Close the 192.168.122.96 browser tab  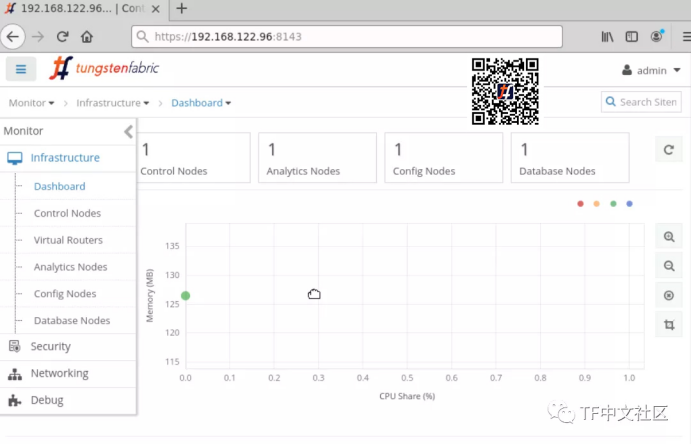156,9
